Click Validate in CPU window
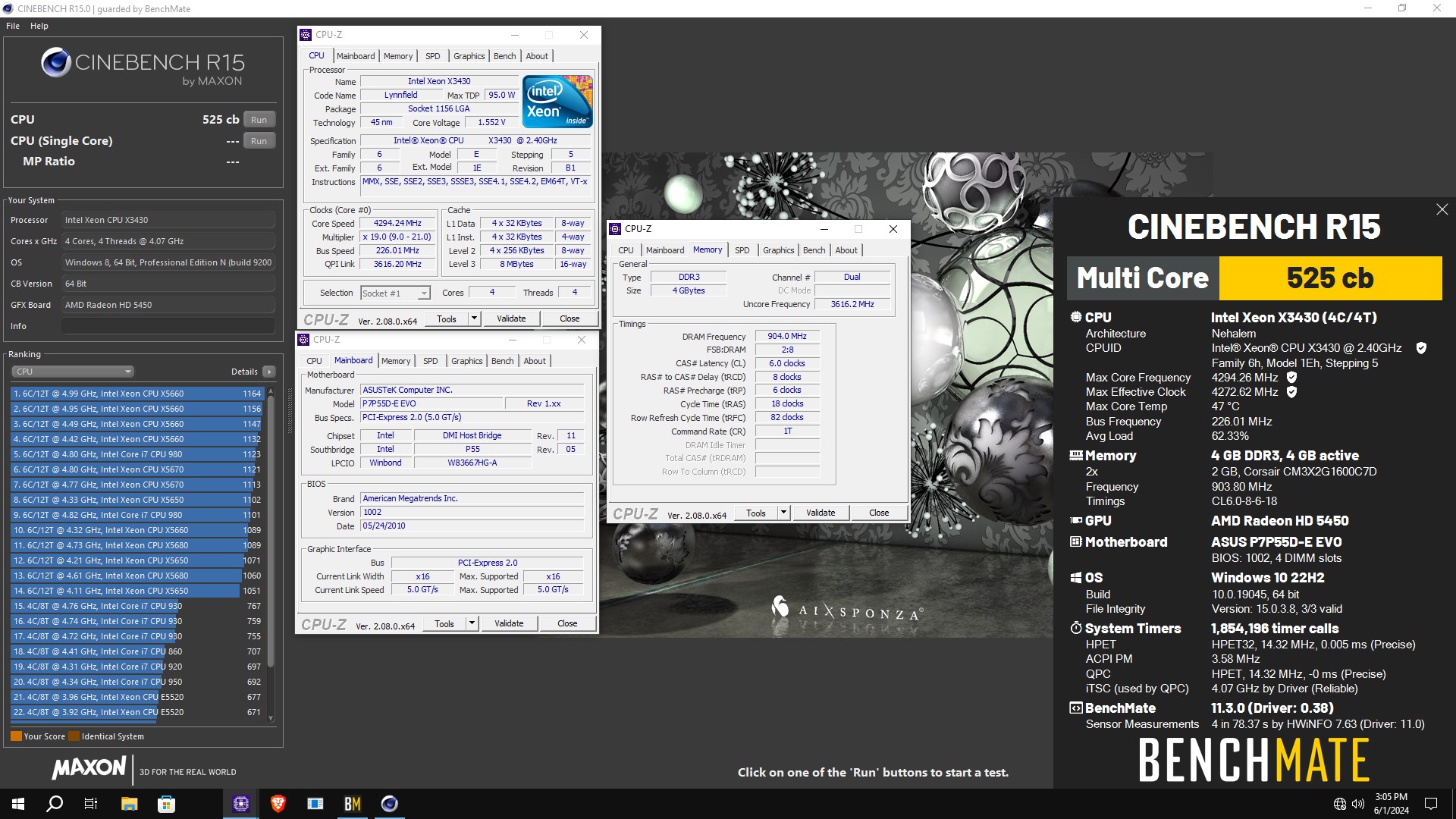1456x819 pixels. [511, 318]
